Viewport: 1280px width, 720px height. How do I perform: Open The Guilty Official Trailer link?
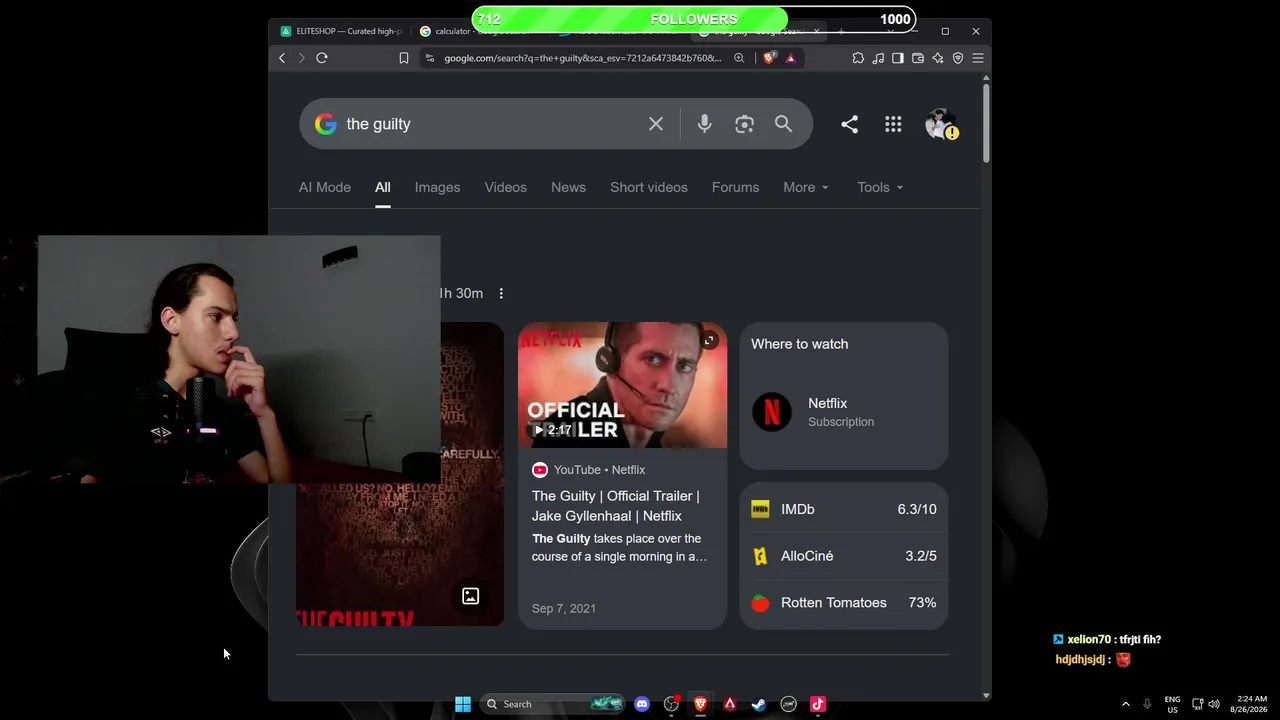(615, 506)
